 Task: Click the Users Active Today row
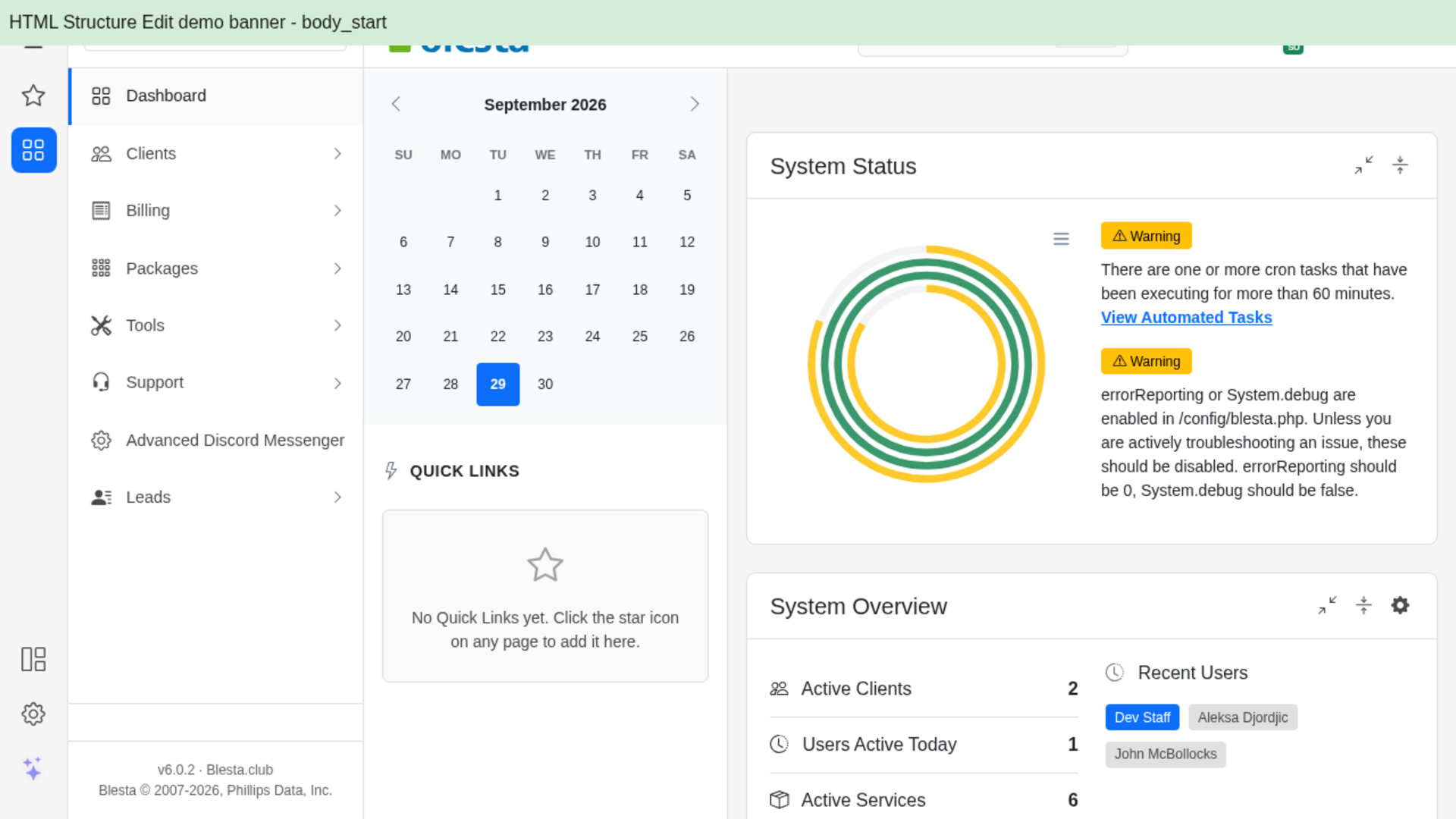point(924,745)
